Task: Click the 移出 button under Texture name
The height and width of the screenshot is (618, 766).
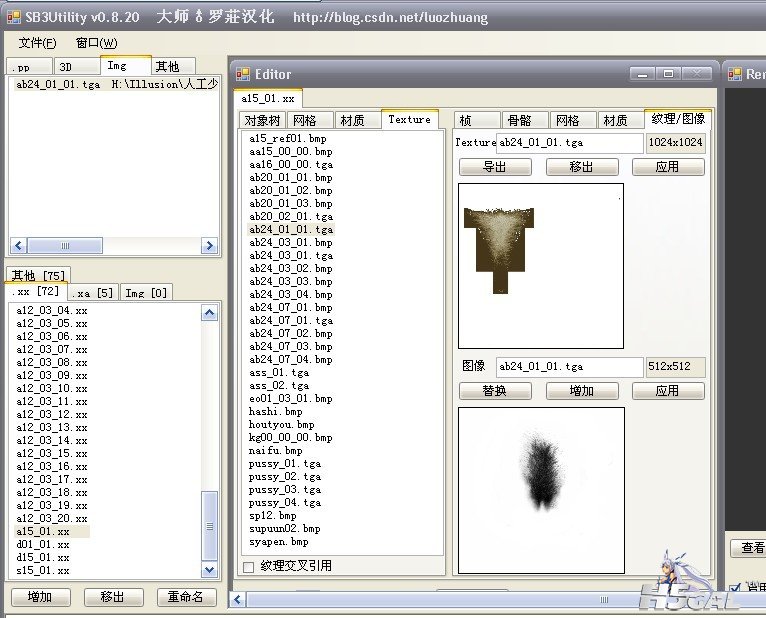Action: click(x=582, y=167)
